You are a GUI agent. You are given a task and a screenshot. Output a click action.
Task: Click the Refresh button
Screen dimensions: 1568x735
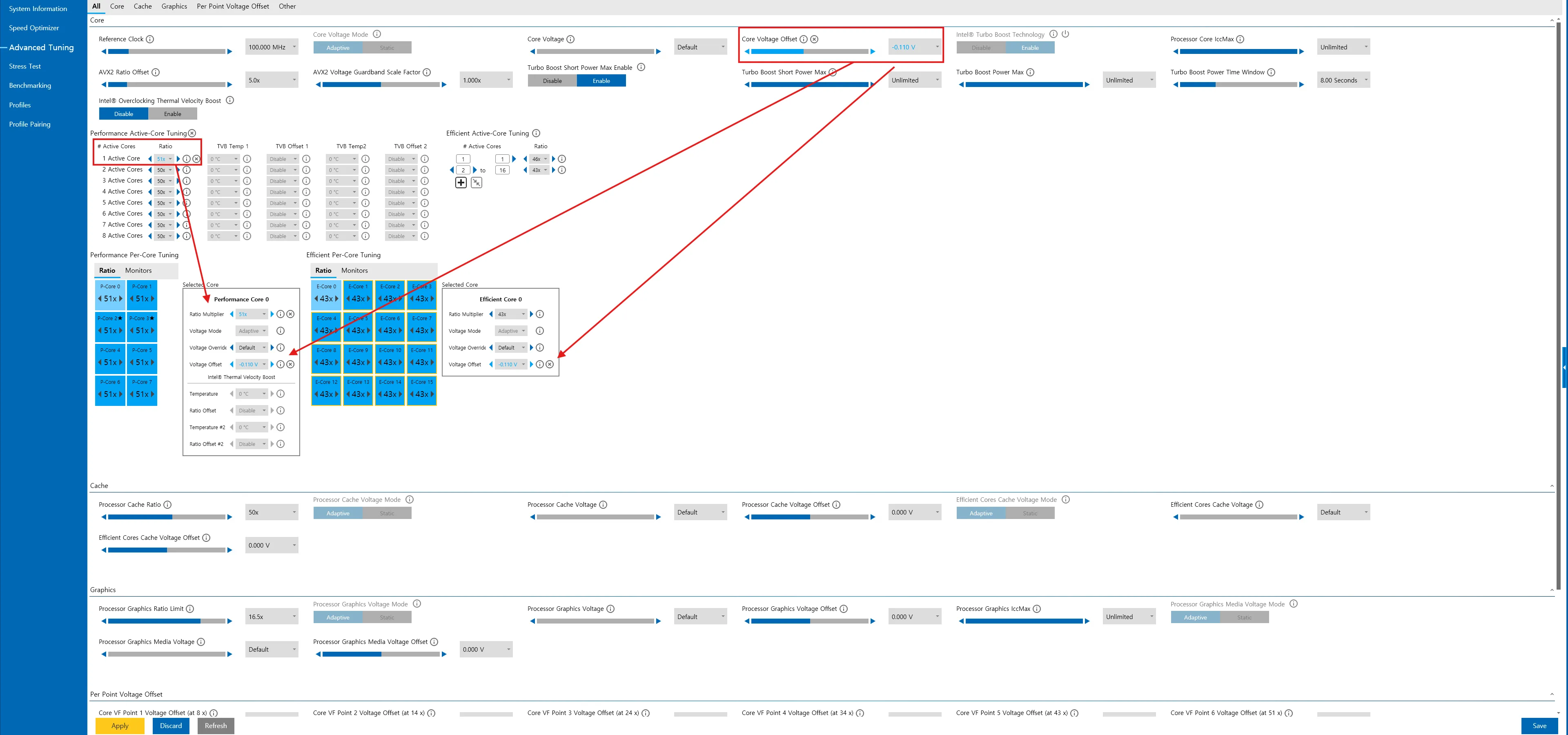coord(216,726)
